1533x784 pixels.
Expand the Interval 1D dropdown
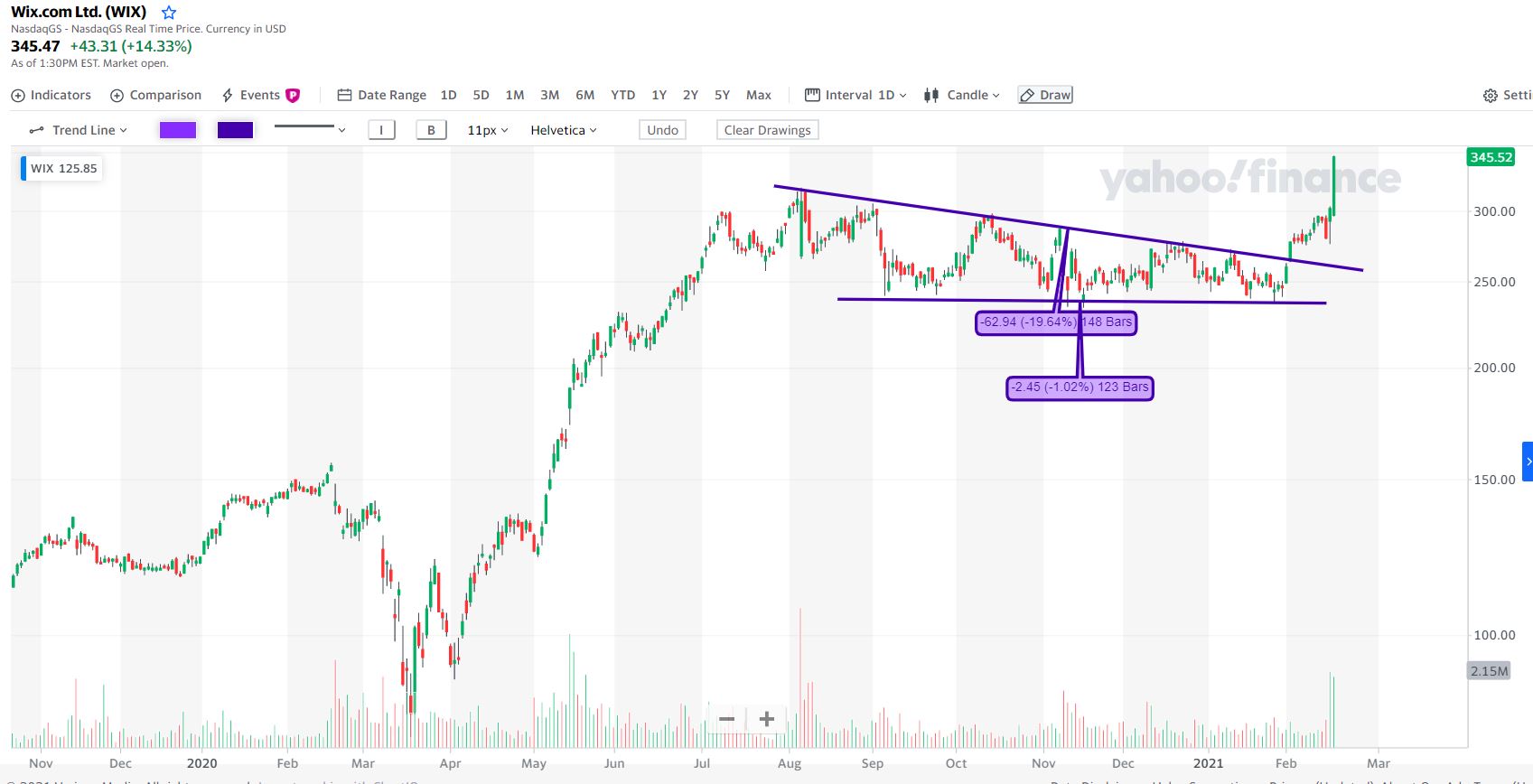pyautogui.click(x=856, y=96)
